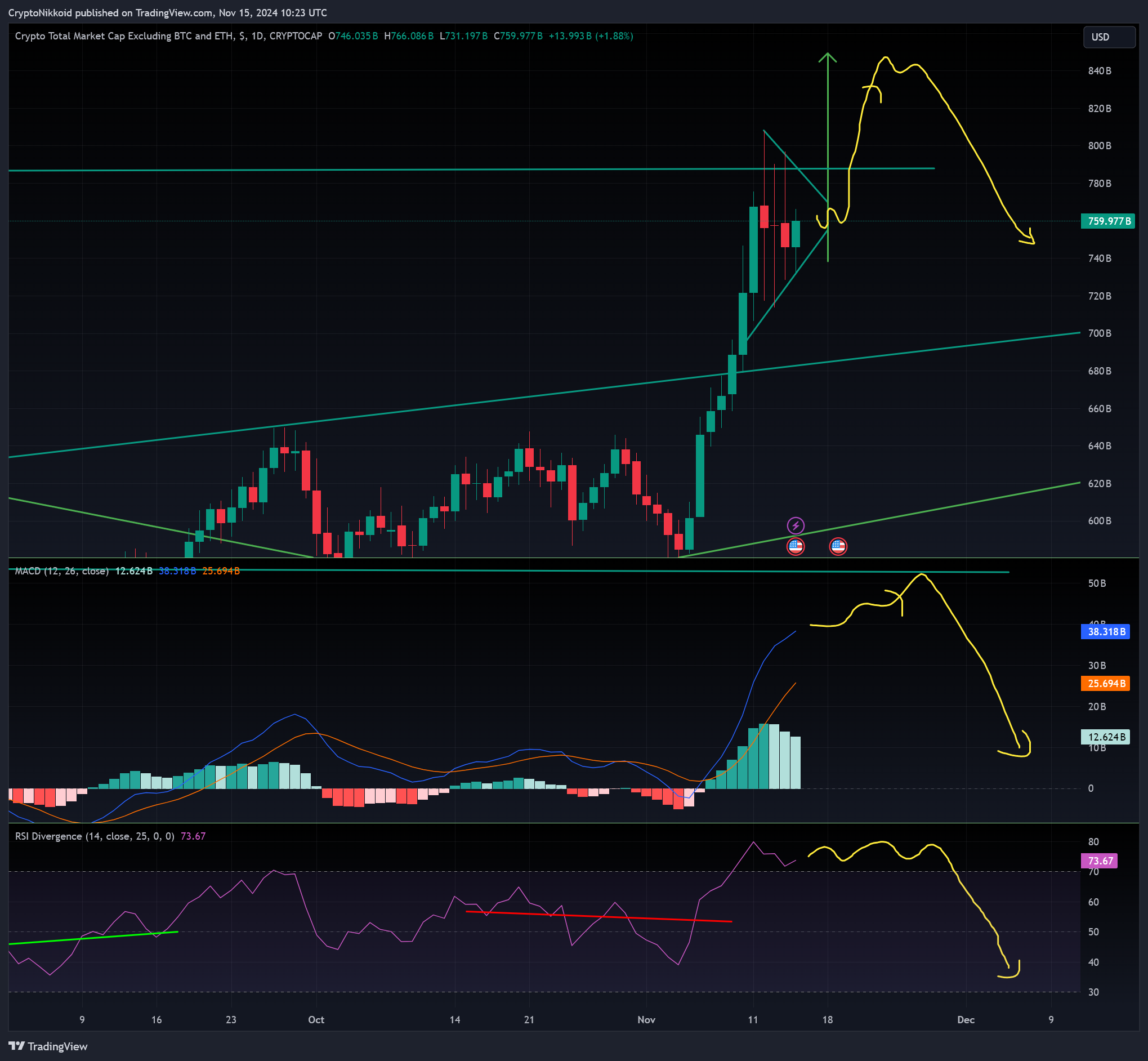Image resolution: width=1148 pixels, height=1061 pixels.
Task: Click the CryptoNikkoid published header text
Action: click(168, 12)
